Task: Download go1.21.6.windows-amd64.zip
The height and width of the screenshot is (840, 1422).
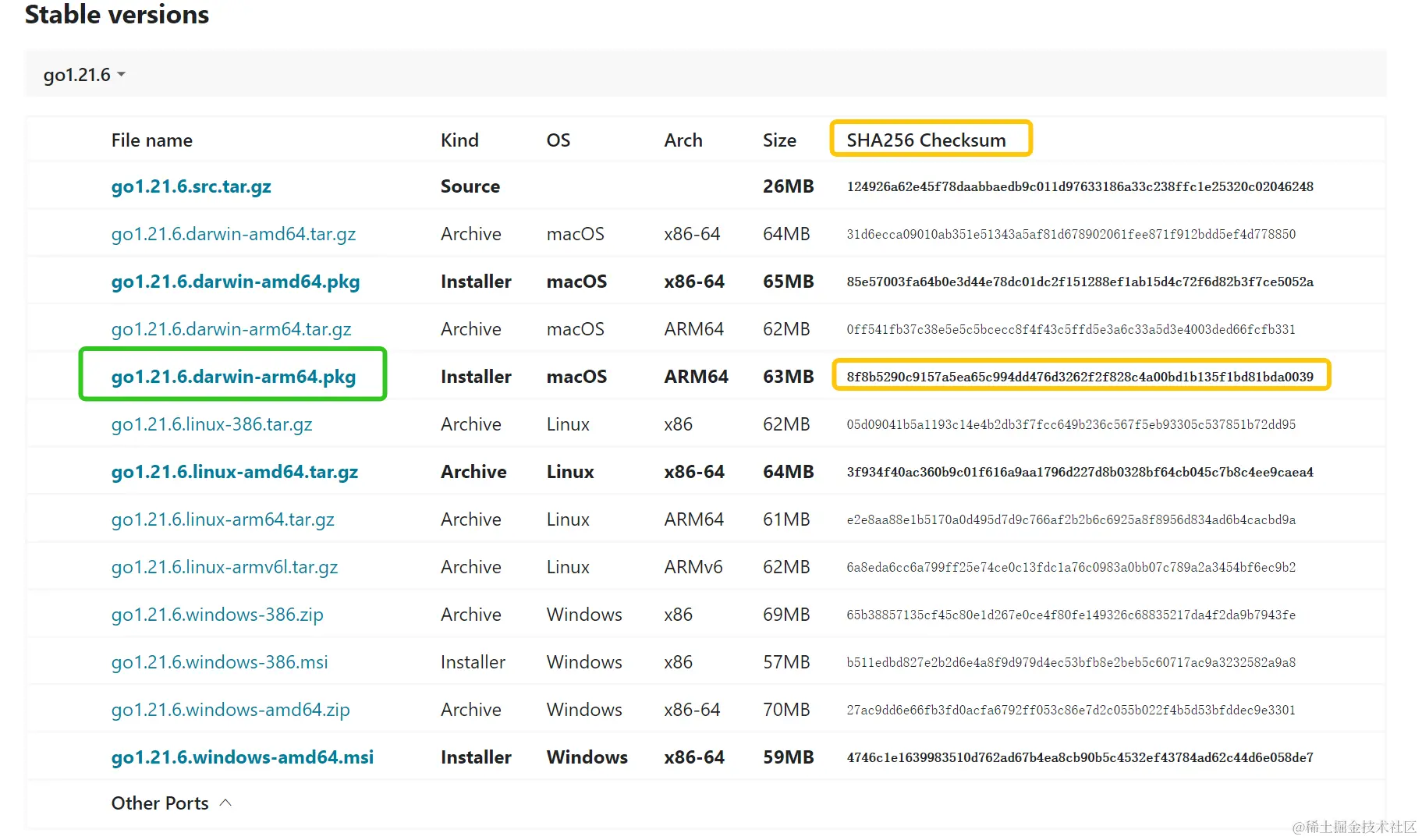Action: (x=230, y=710)
